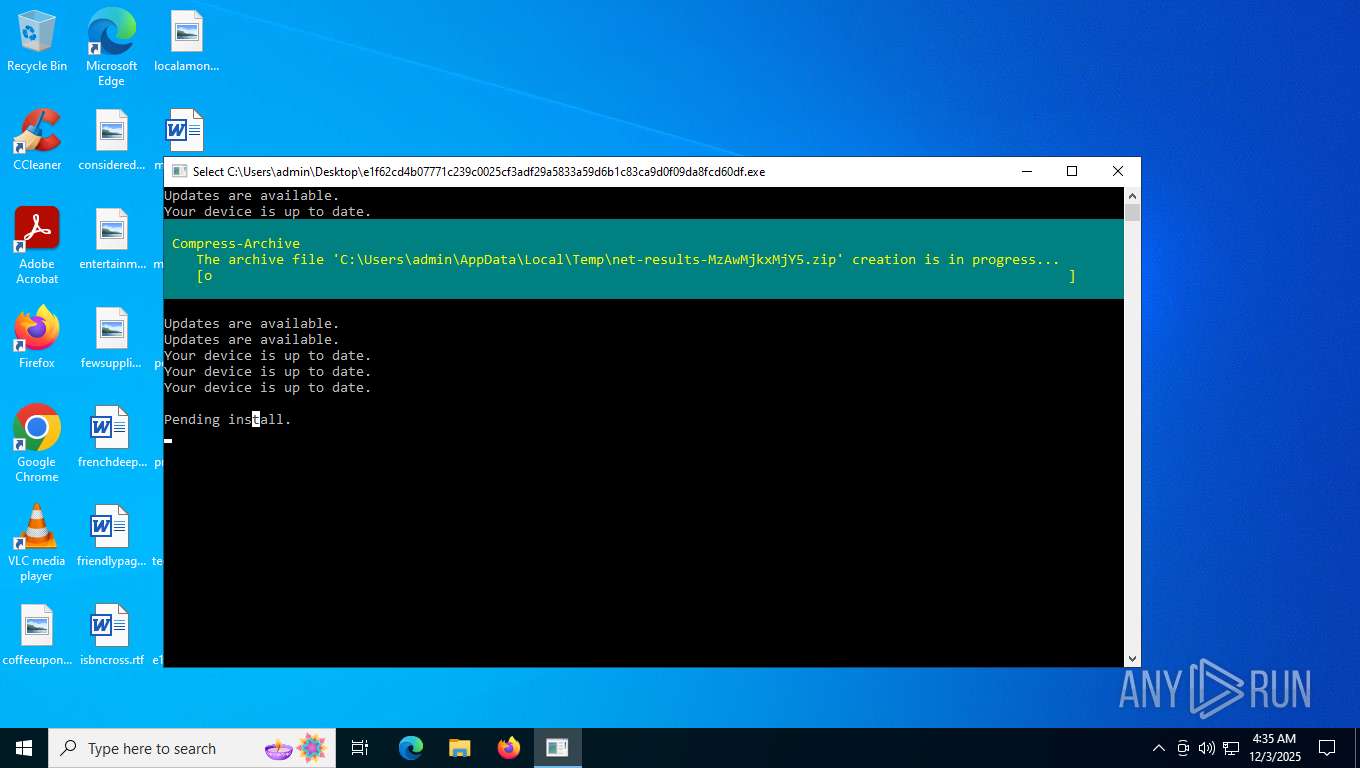This screenshot has height=768, width=1360.
Task: Select the friendlypag Word document icon
Action: (x=111, y=537)
